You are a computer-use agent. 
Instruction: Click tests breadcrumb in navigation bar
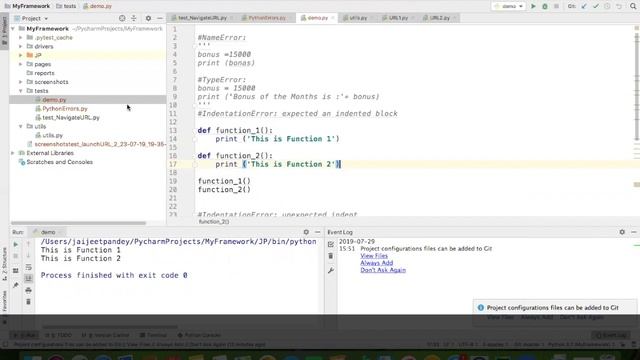66,6
